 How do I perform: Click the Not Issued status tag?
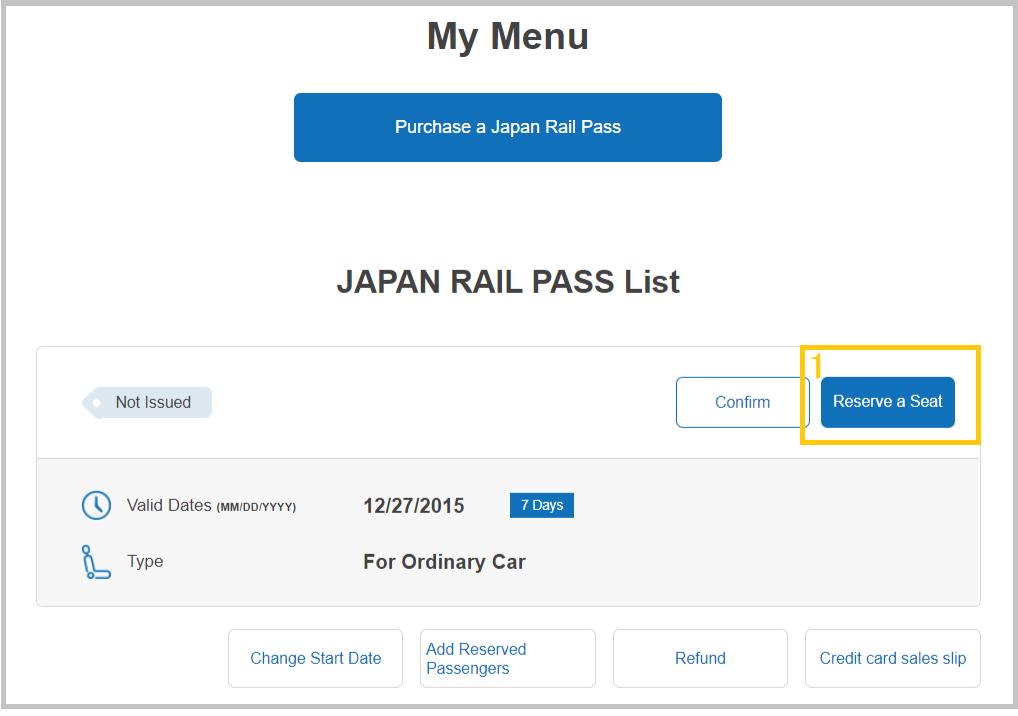[x=147, y=402]
